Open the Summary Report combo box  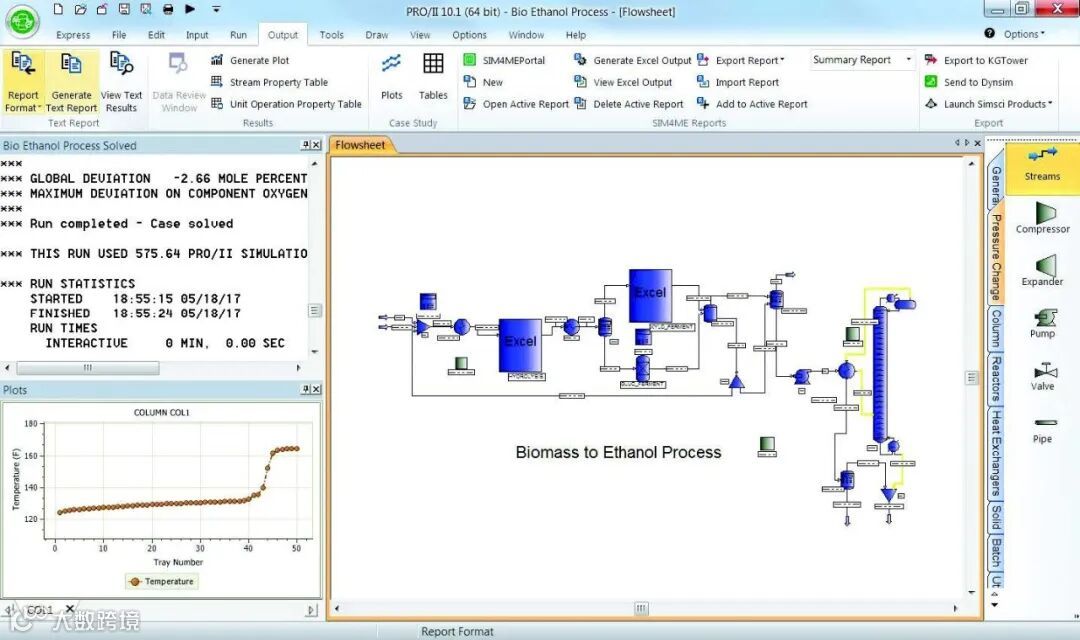[x=862, y=60]
